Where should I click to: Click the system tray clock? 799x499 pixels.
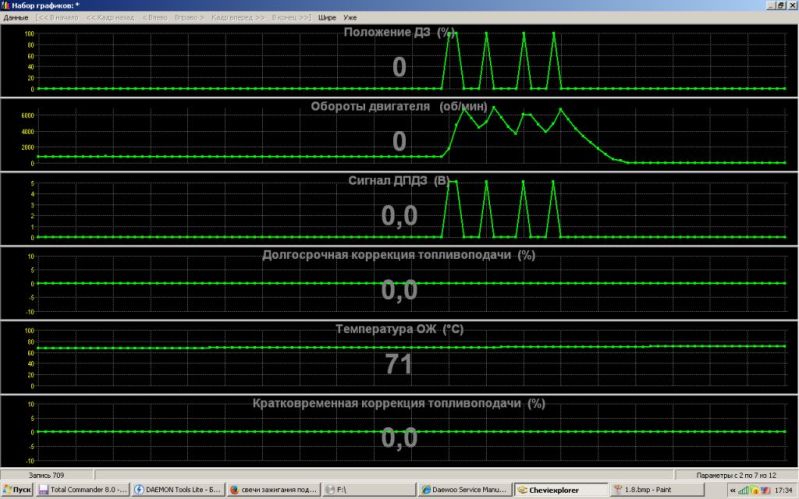coord(781,490)
